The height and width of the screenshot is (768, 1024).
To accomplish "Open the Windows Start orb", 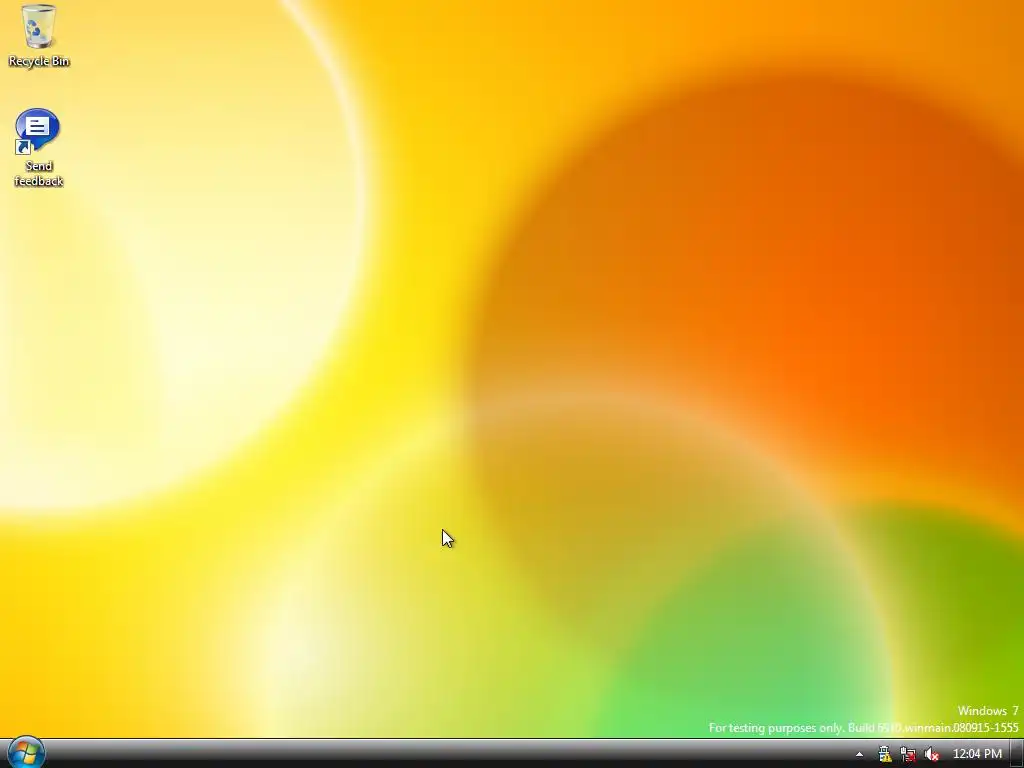I will (x=26, y=753).
